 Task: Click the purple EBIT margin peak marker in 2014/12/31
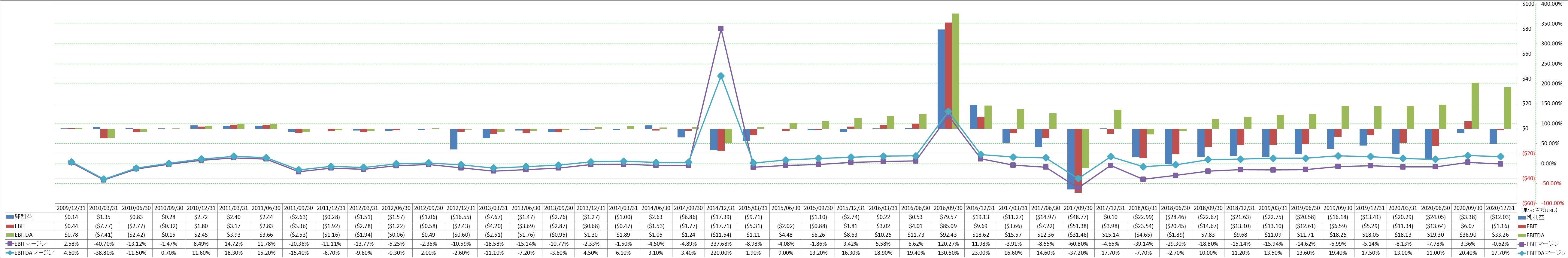pyautogui.click(x=721, y=29)
